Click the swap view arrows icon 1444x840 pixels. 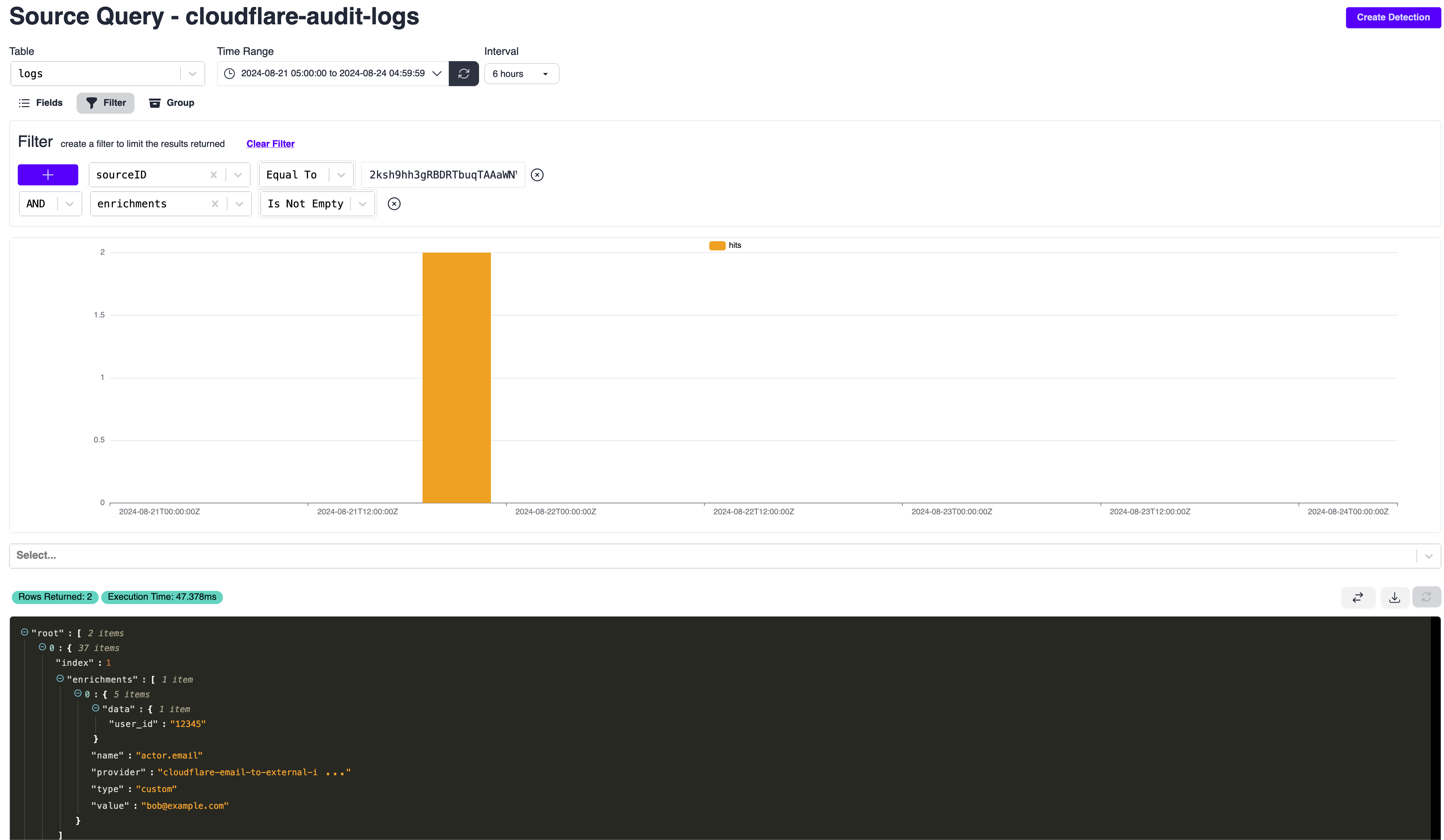pyautogui.click(x=1358, y=597)
